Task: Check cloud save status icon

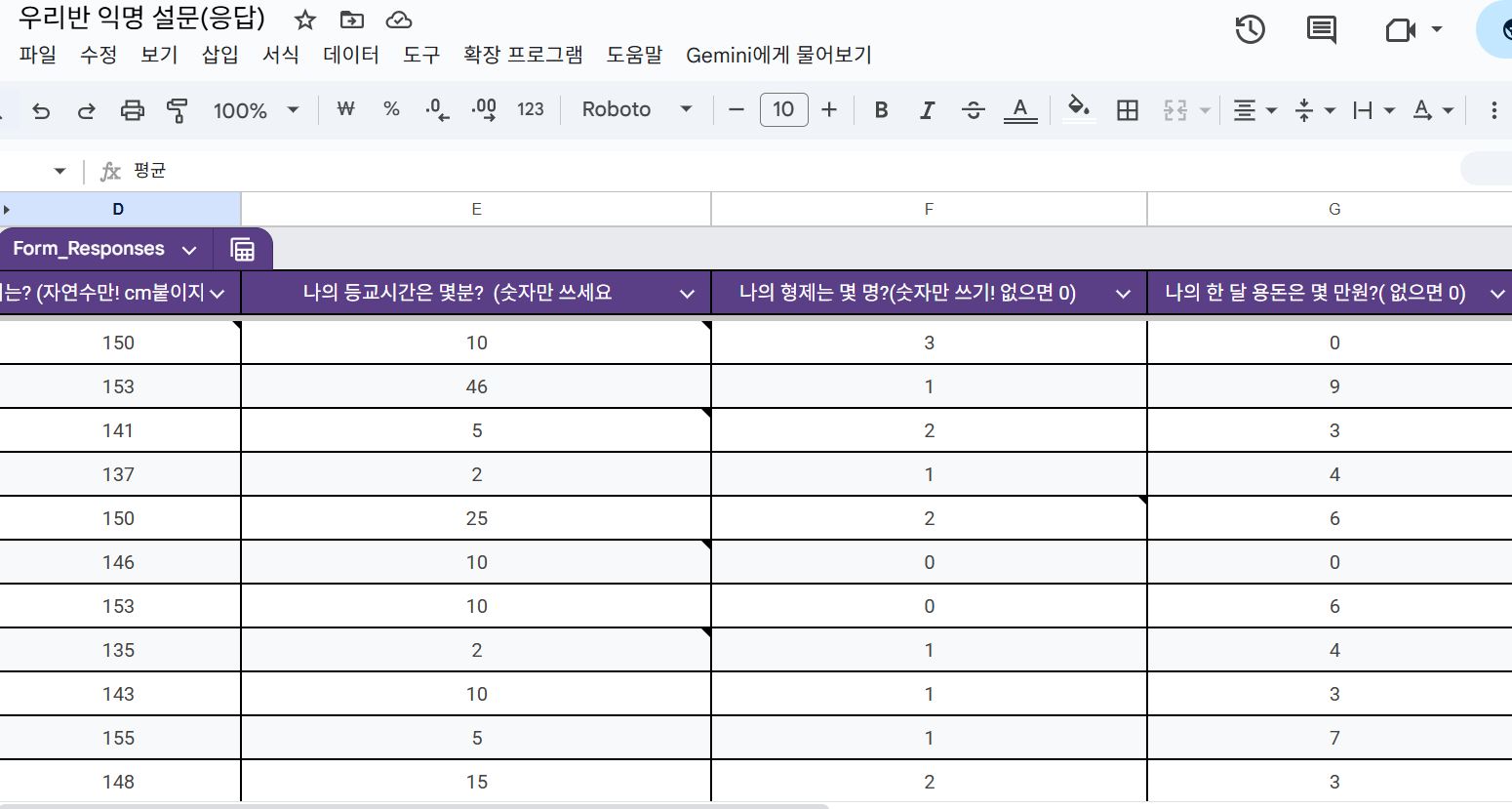Action: (x=399, y=20)
